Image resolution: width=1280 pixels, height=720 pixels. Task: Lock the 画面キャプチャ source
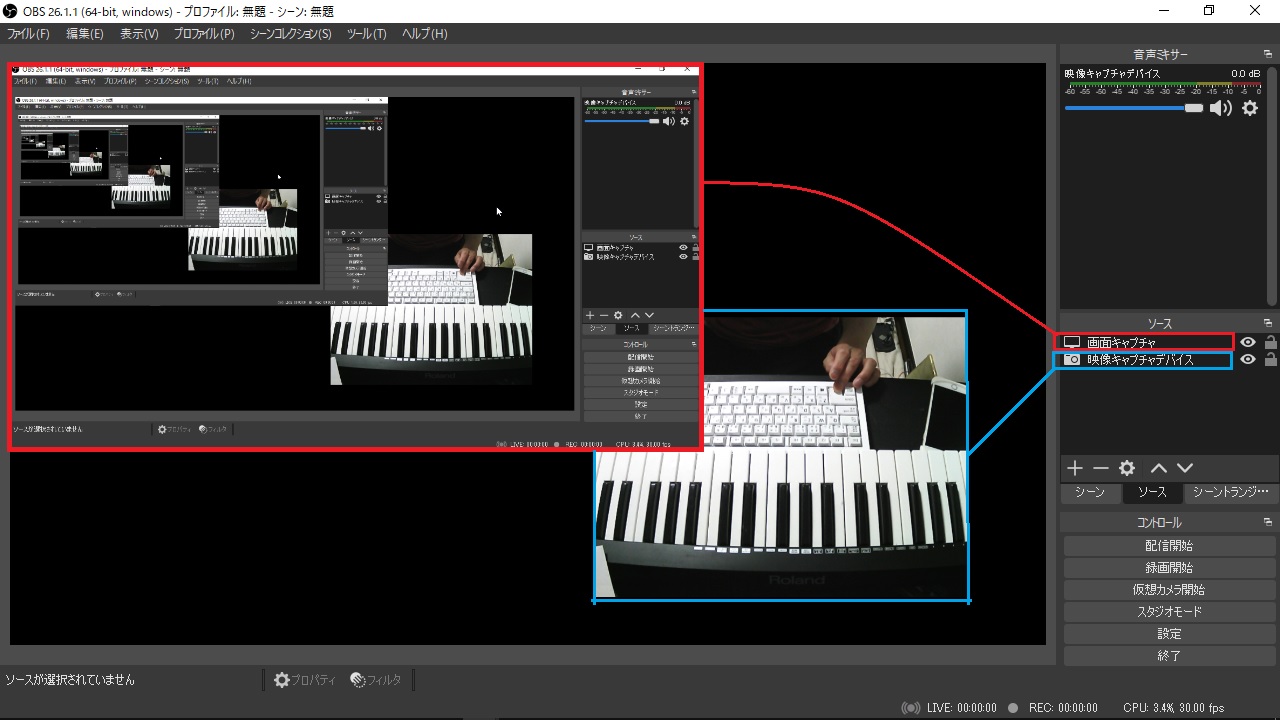(1270, 342)
